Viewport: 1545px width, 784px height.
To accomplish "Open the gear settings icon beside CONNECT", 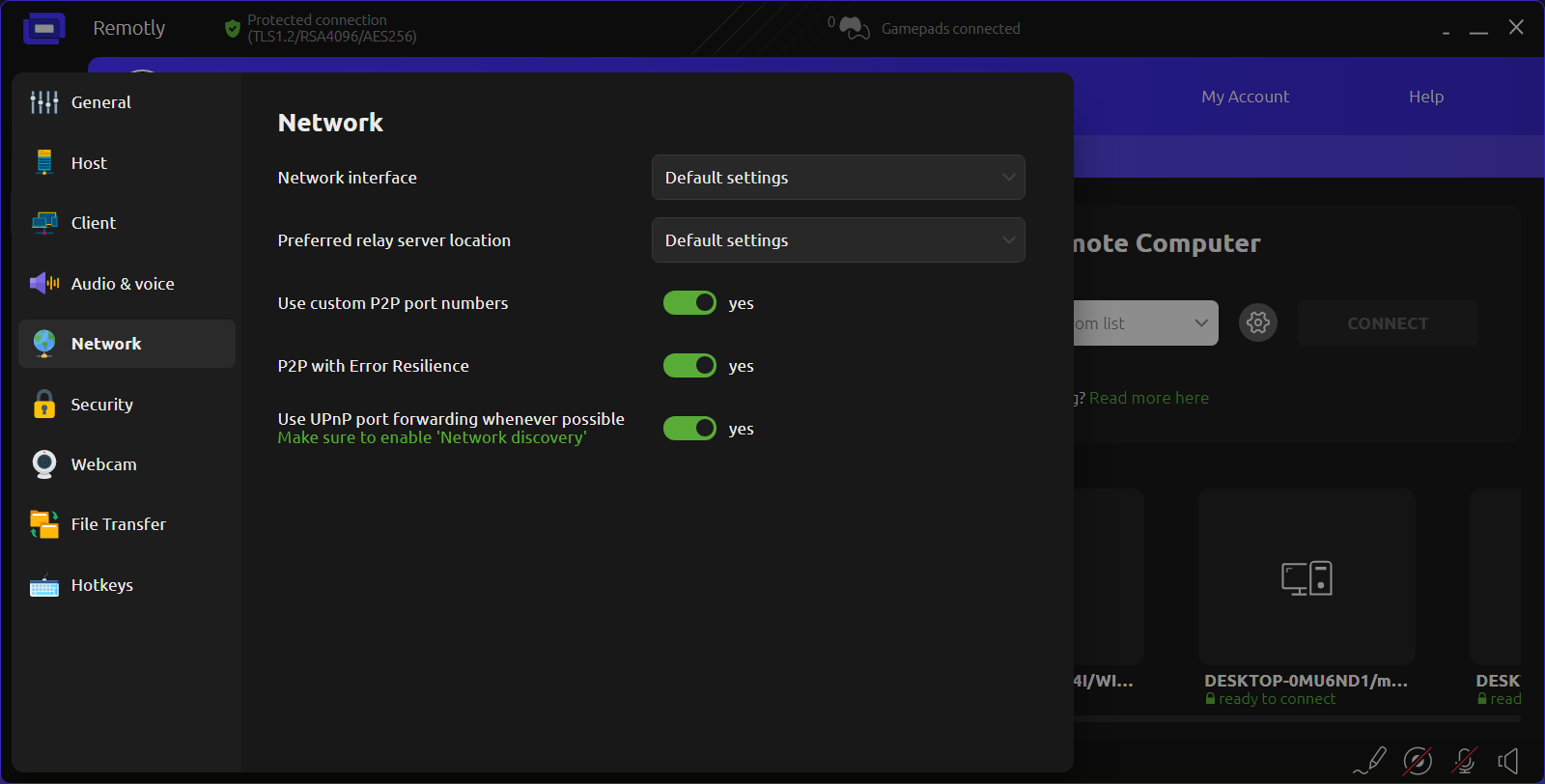I will [x=1258, y=322].
